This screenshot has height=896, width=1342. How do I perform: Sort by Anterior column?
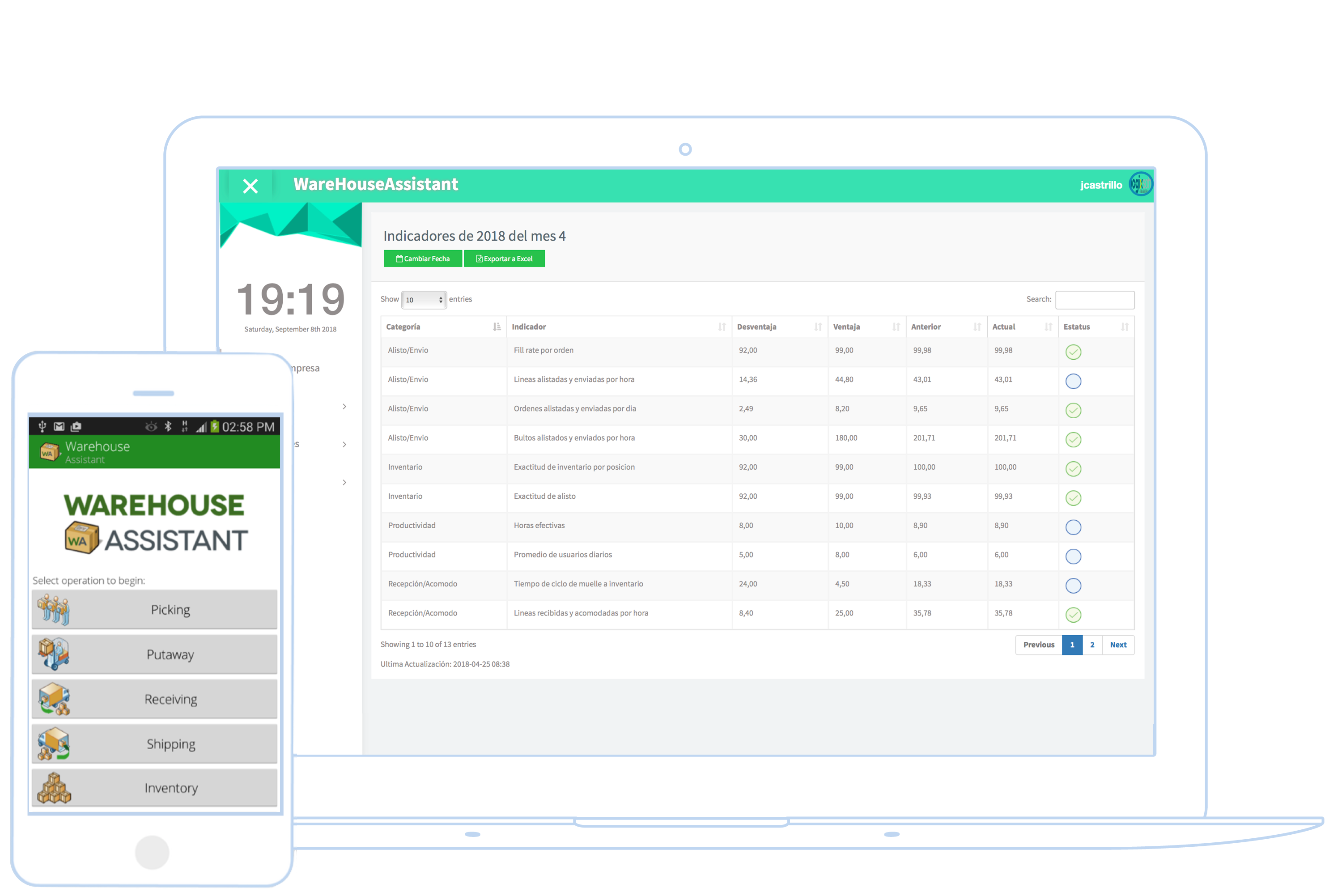click(x=947, y=327)
